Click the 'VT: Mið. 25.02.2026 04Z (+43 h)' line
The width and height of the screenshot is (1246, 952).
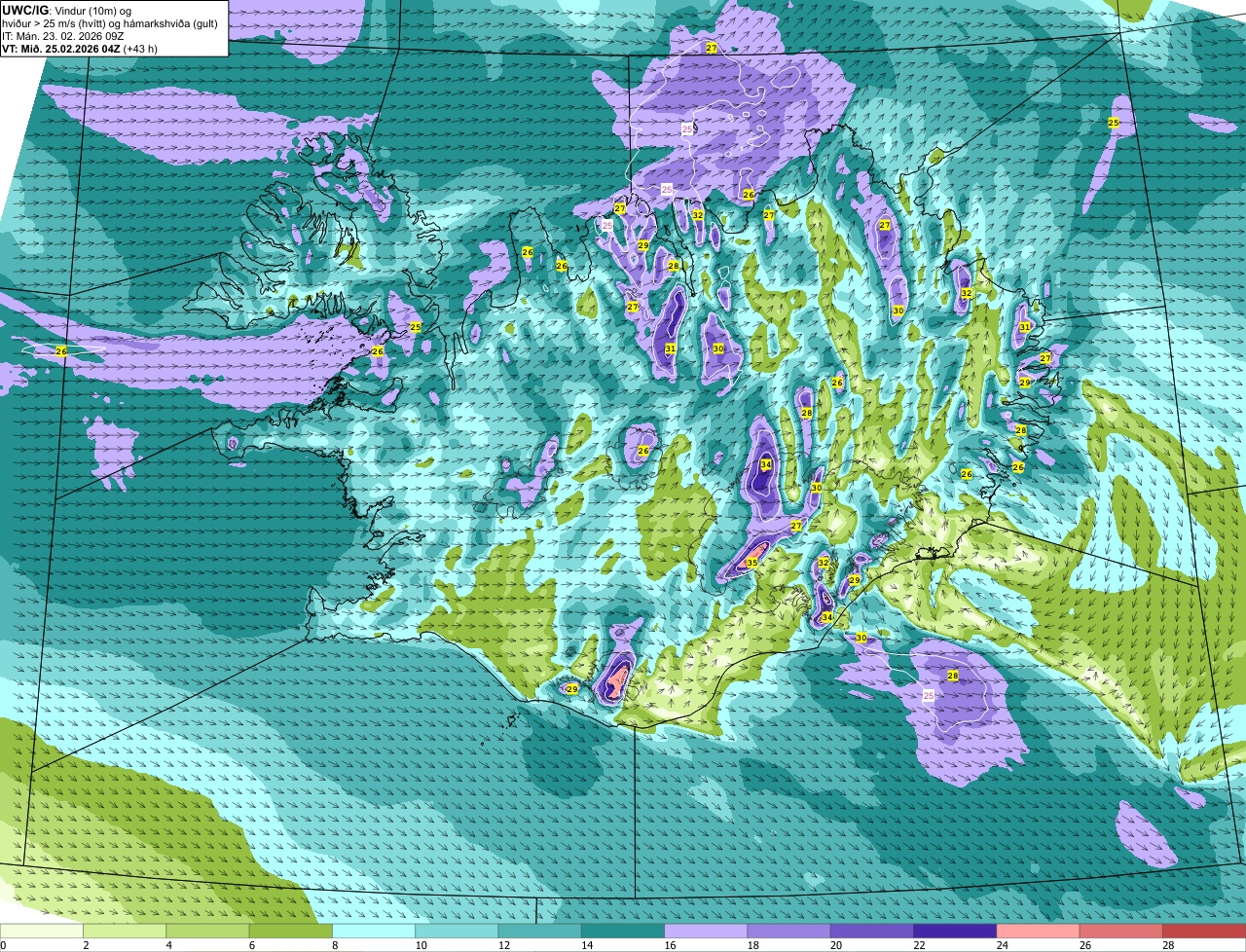81,48
